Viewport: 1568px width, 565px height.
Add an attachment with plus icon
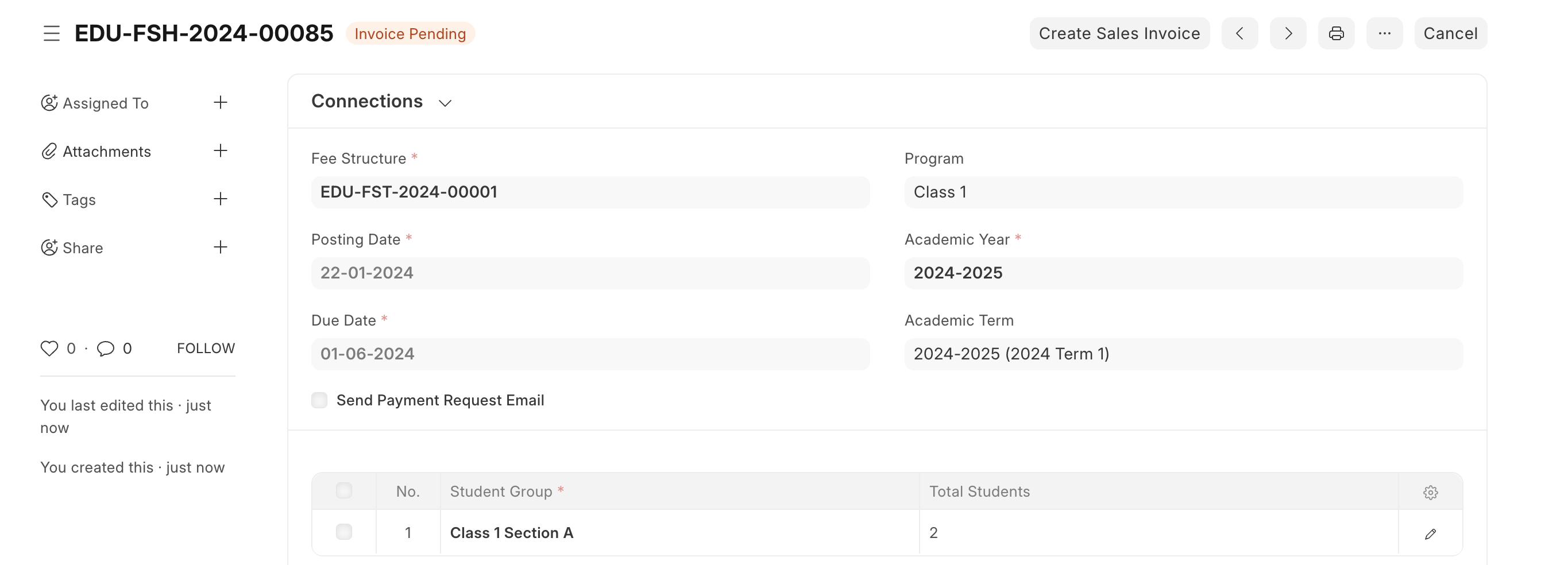[x=221, y=150]
